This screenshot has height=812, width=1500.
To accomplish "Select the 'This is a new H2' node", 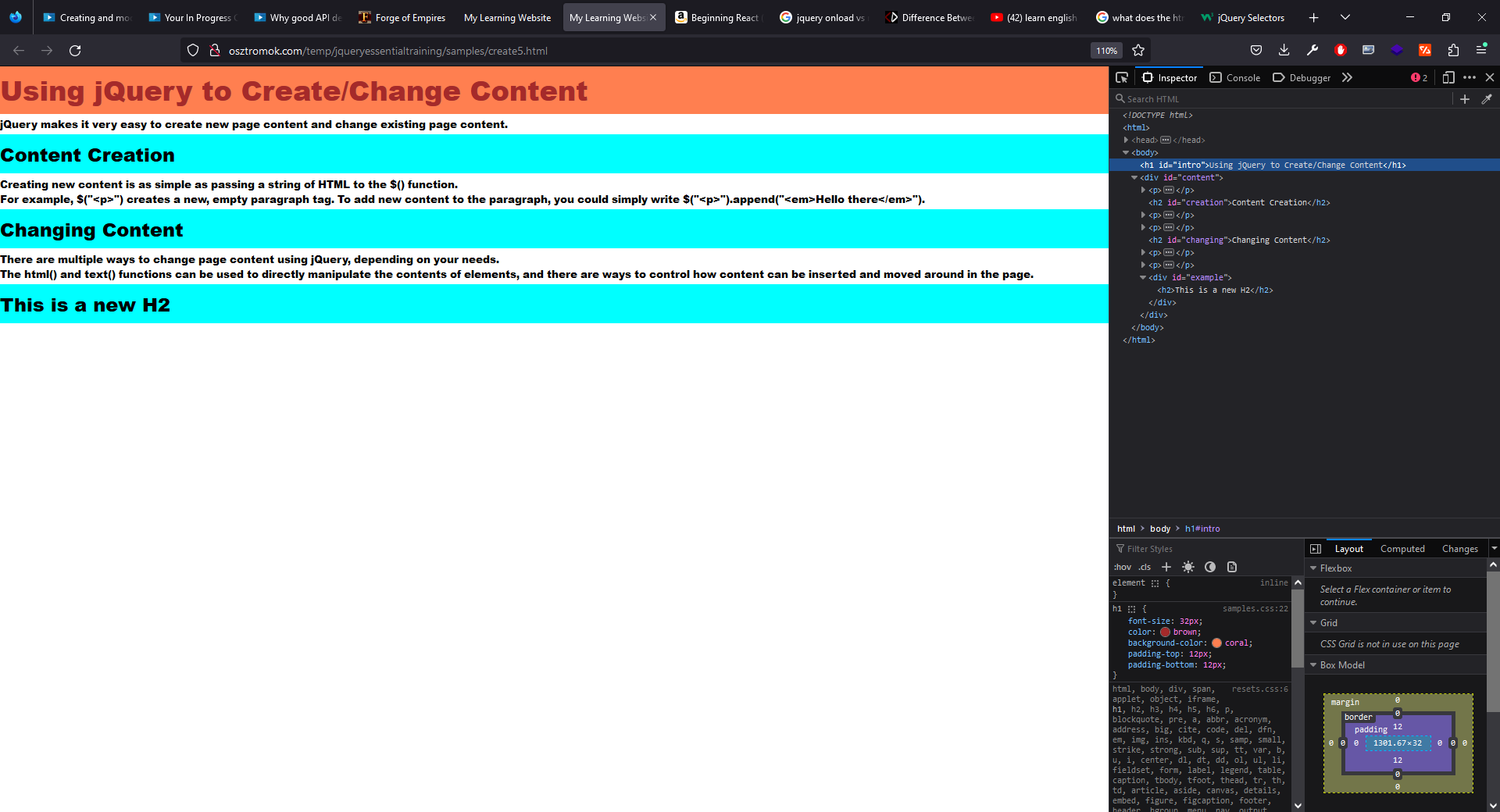I will [1215, 290].
